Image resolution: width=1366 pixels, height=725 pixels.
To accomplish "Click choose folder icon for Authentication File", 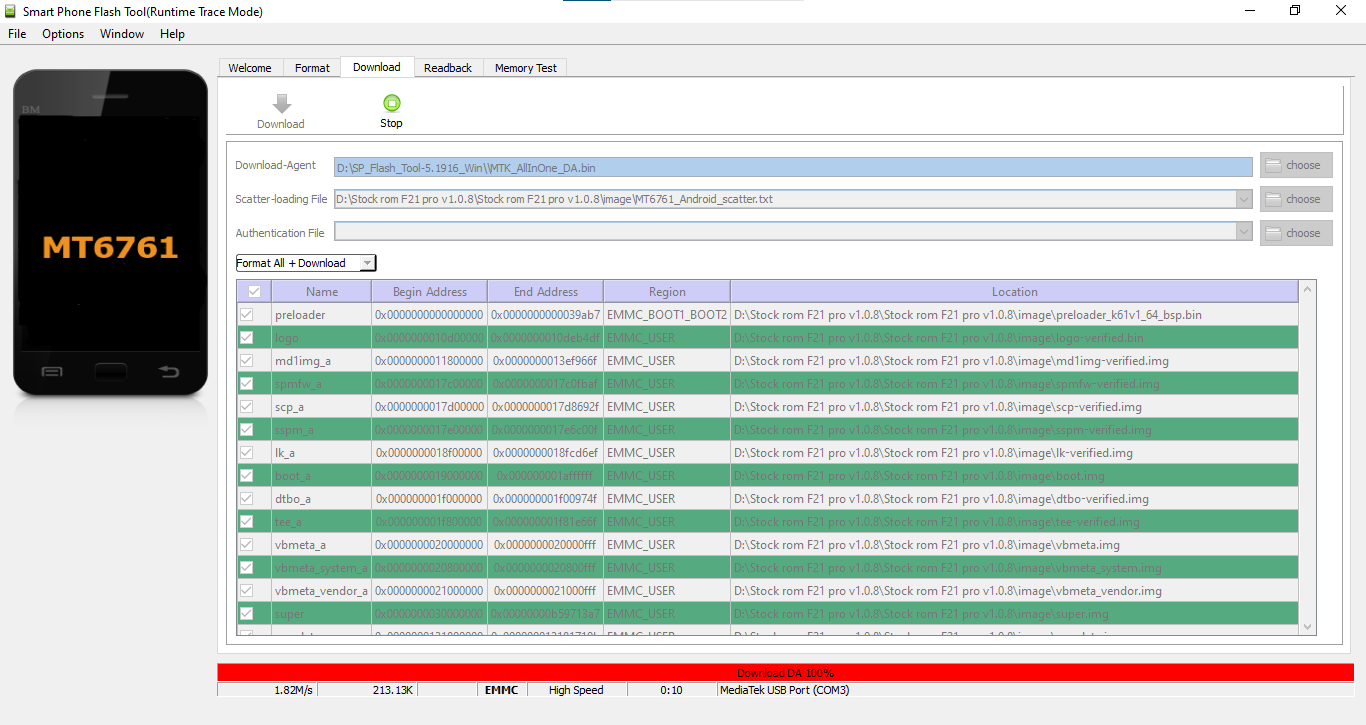I will coord(1273,234).
